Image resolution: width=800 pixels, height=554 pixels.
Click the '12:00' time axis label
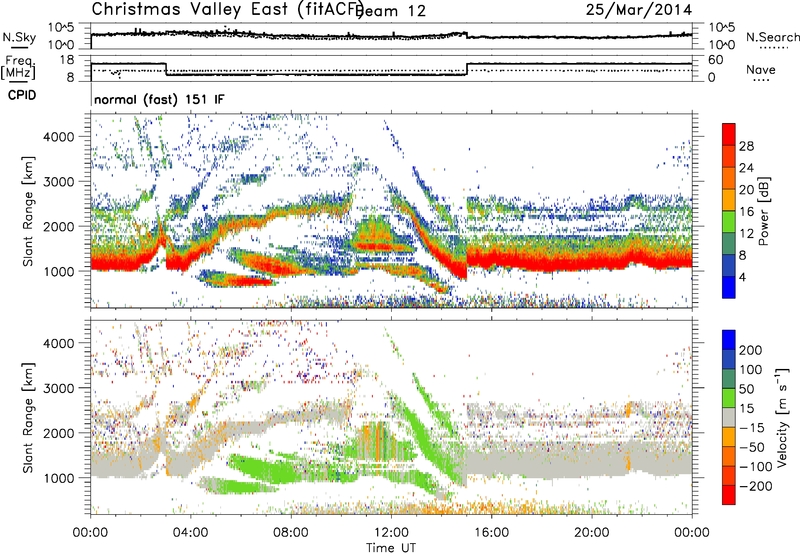[391, 533]
